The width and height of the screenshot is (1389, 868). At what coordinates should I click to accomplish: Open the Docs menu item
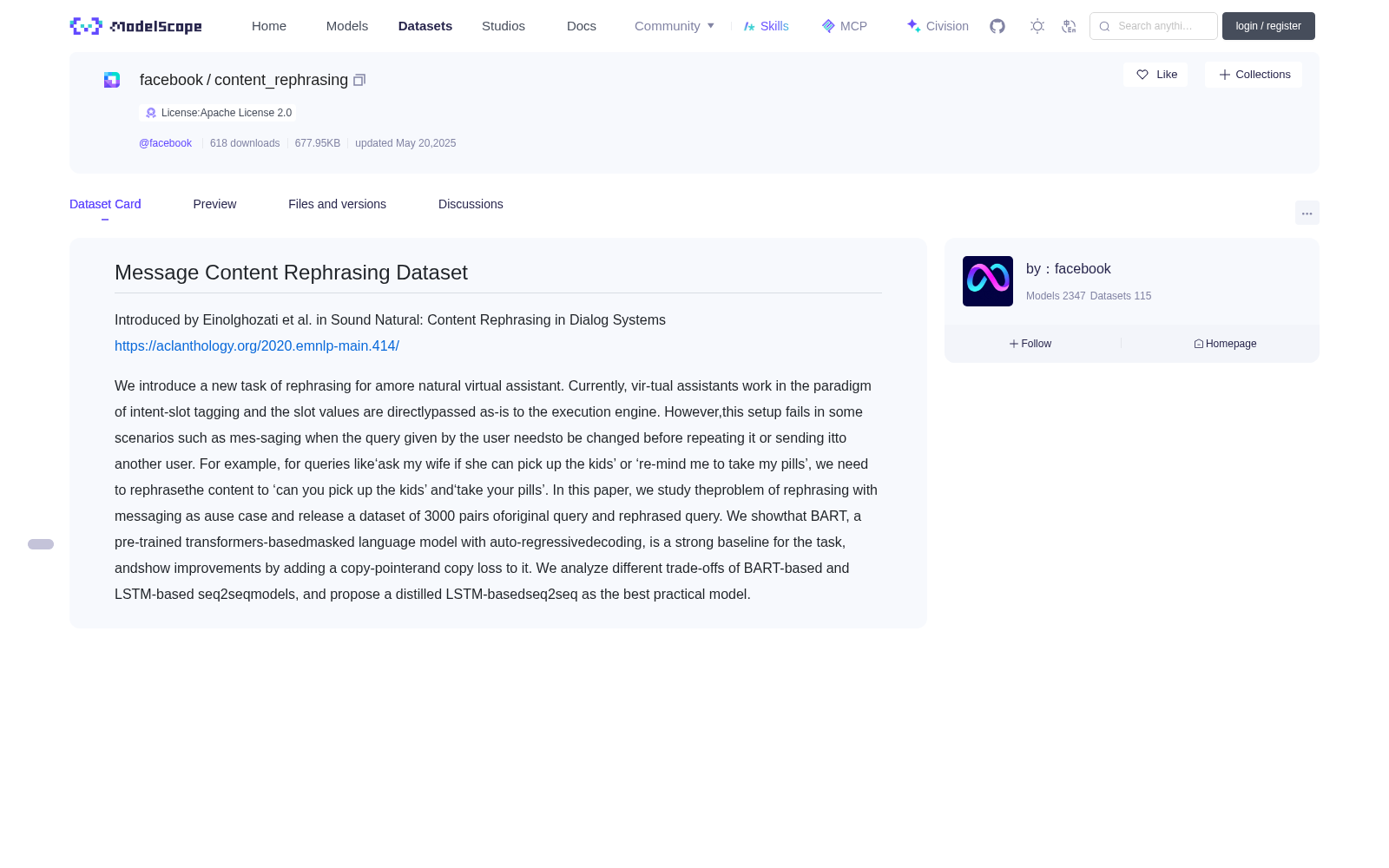582,26
